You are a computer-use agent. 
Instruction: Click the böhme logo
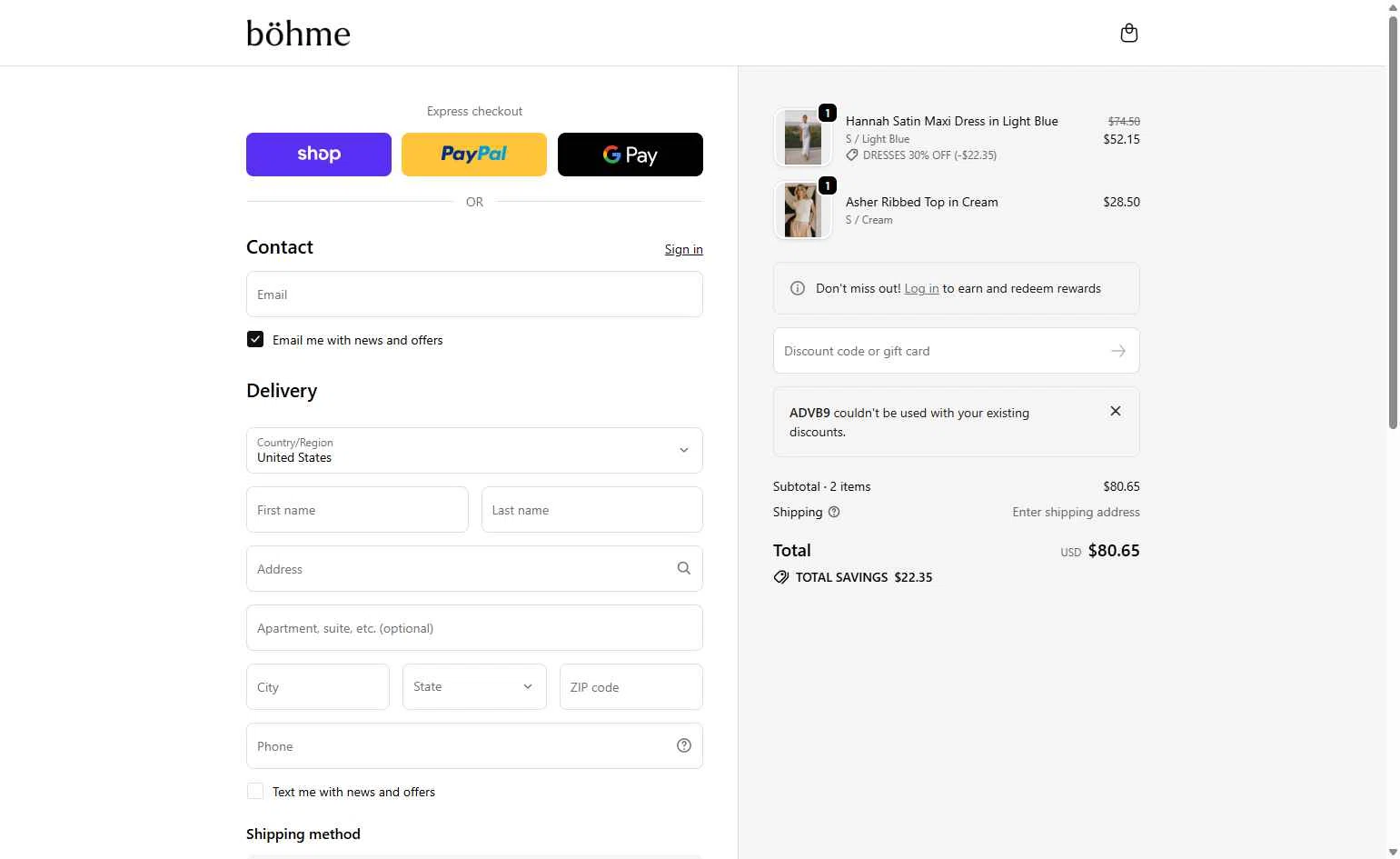[298, 34]
